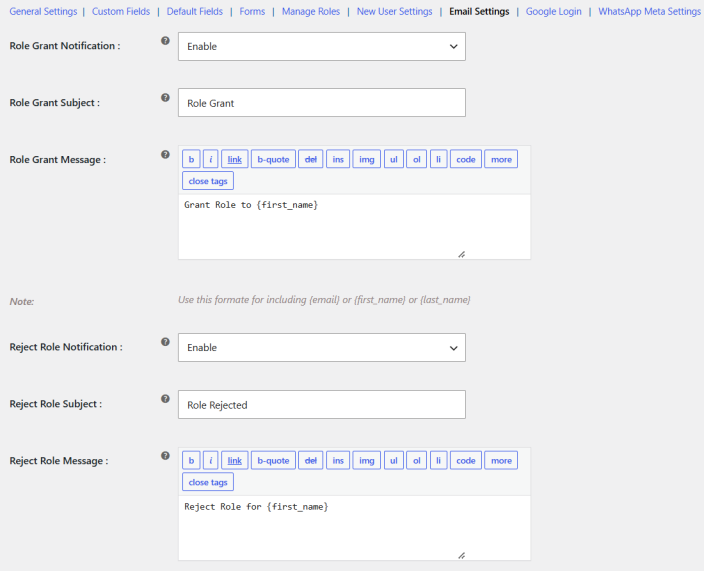This screenshot has width=704, height=571.
Task: Open the help icon beside Reject Role Notification
Action: click(x=165, y=342)
